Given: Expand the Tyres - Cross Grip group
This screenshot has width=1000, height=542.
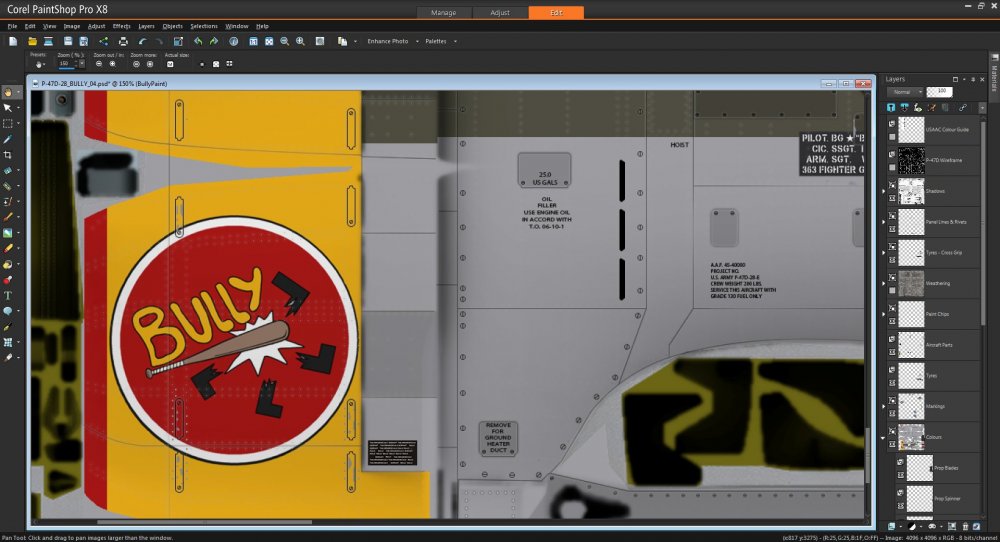Looking at the screenshot, I should point(884,253).
